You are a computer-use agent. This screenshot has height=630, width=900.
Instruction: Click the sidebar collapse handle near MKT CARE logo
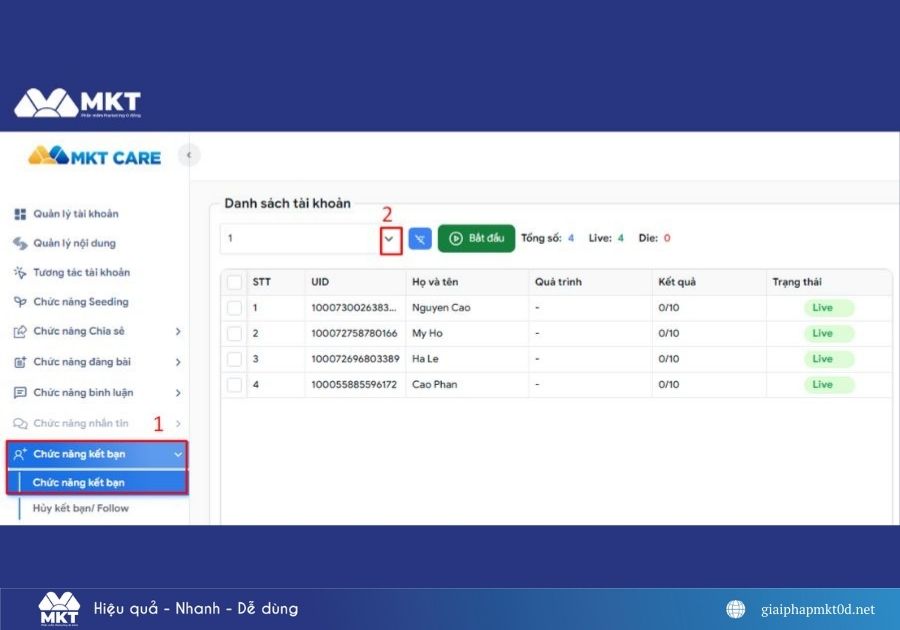coord(188,155)
